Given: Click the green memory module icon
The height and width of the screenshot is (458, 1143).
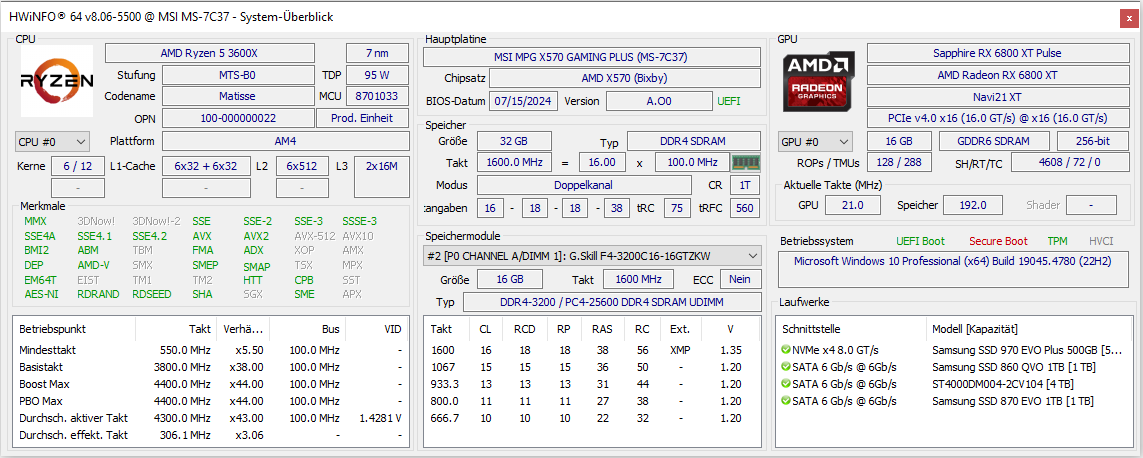Looking at the screenshot, I should (744, 163).
